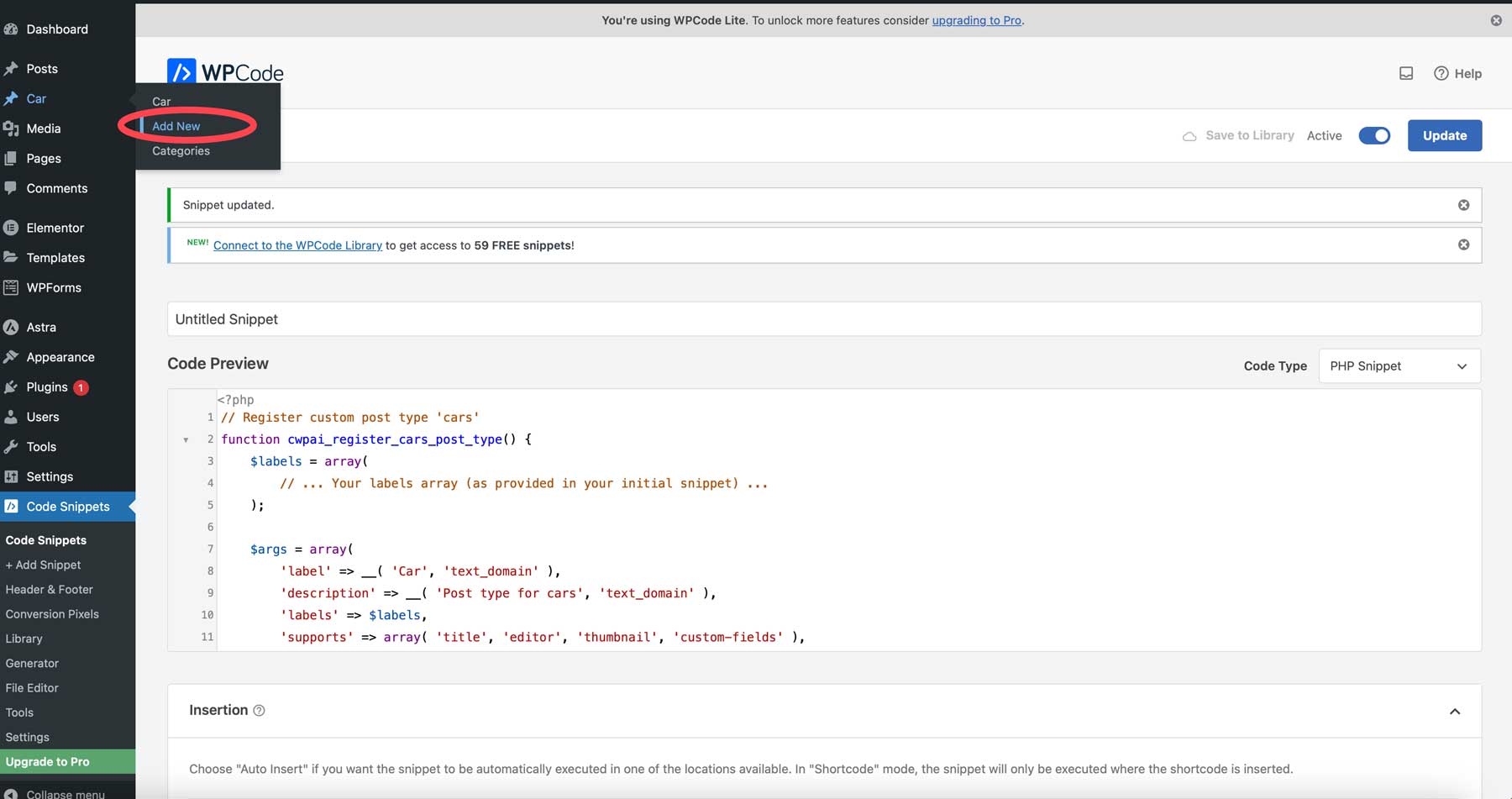
Task: Open Connect to the WPCode Library link
Action: click(297, 245)
